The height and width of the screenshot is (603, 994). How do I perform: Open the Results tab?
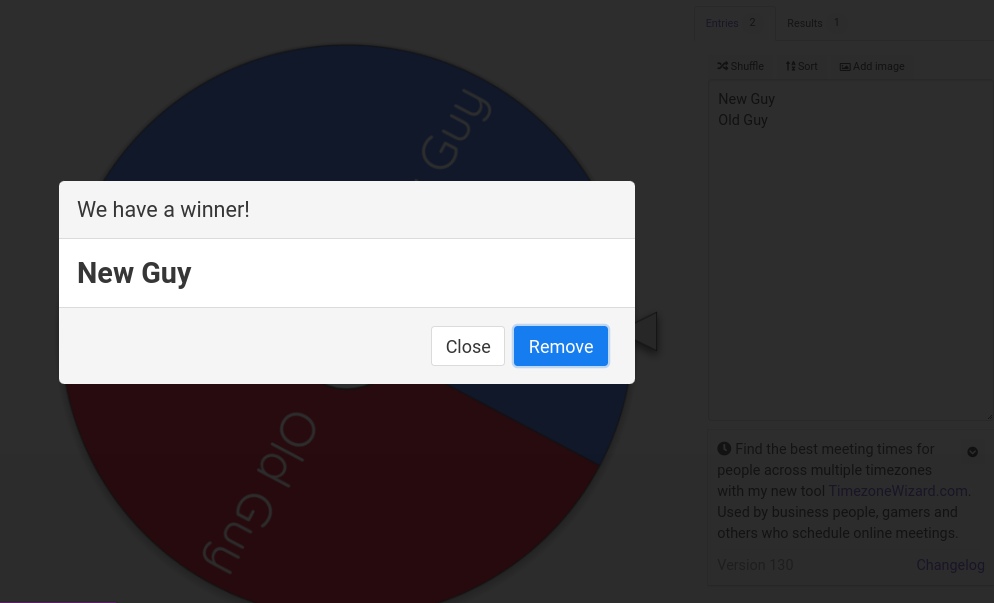pos(814,23)
